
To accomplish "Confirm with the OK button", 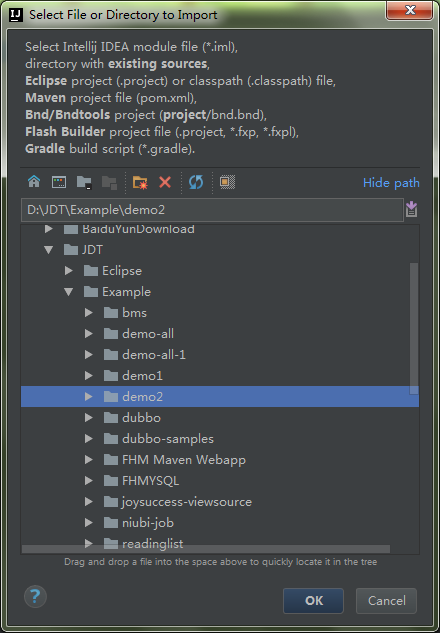I will pyautogui.click(x=313, y=601).
